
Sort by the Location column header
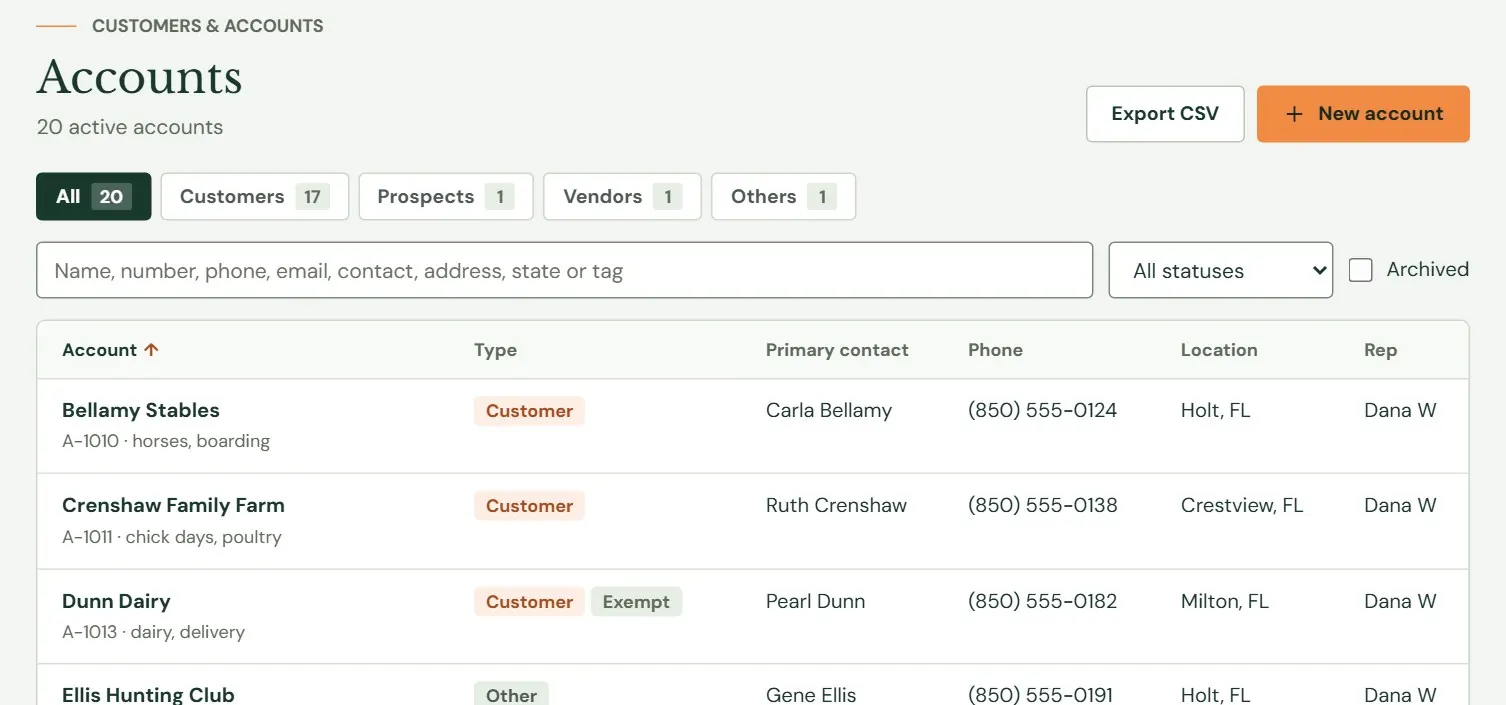coord(1219,350)
